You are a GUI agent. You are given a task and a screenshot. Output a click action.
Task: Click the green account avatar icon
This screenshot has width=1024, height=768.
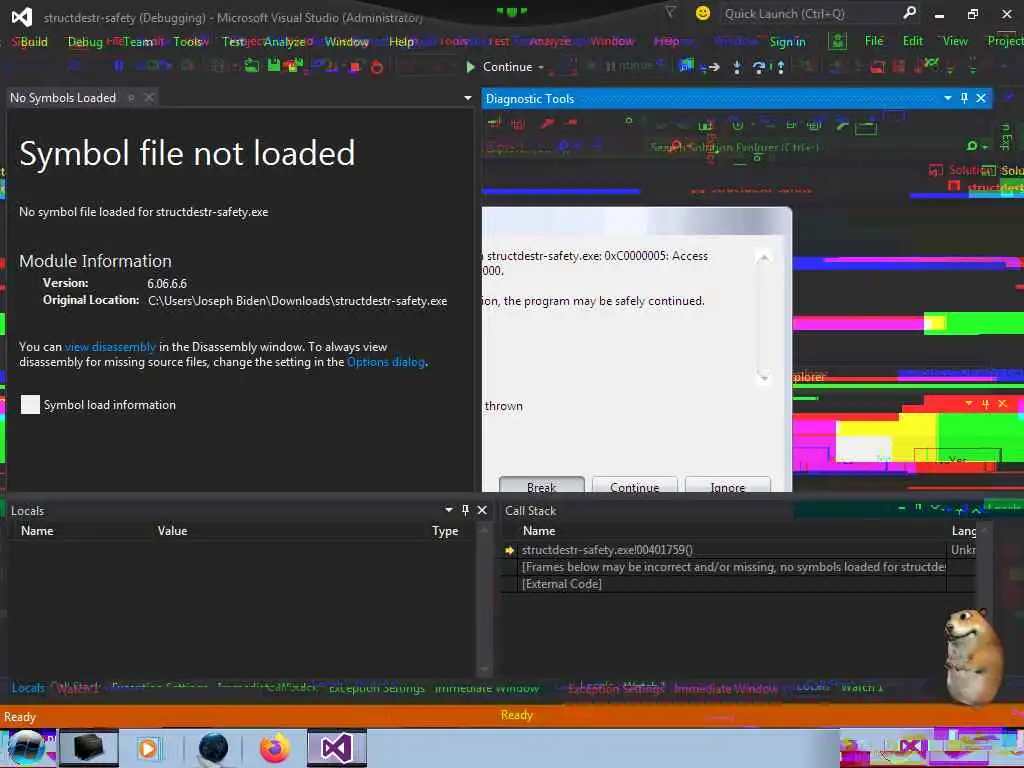838,41
